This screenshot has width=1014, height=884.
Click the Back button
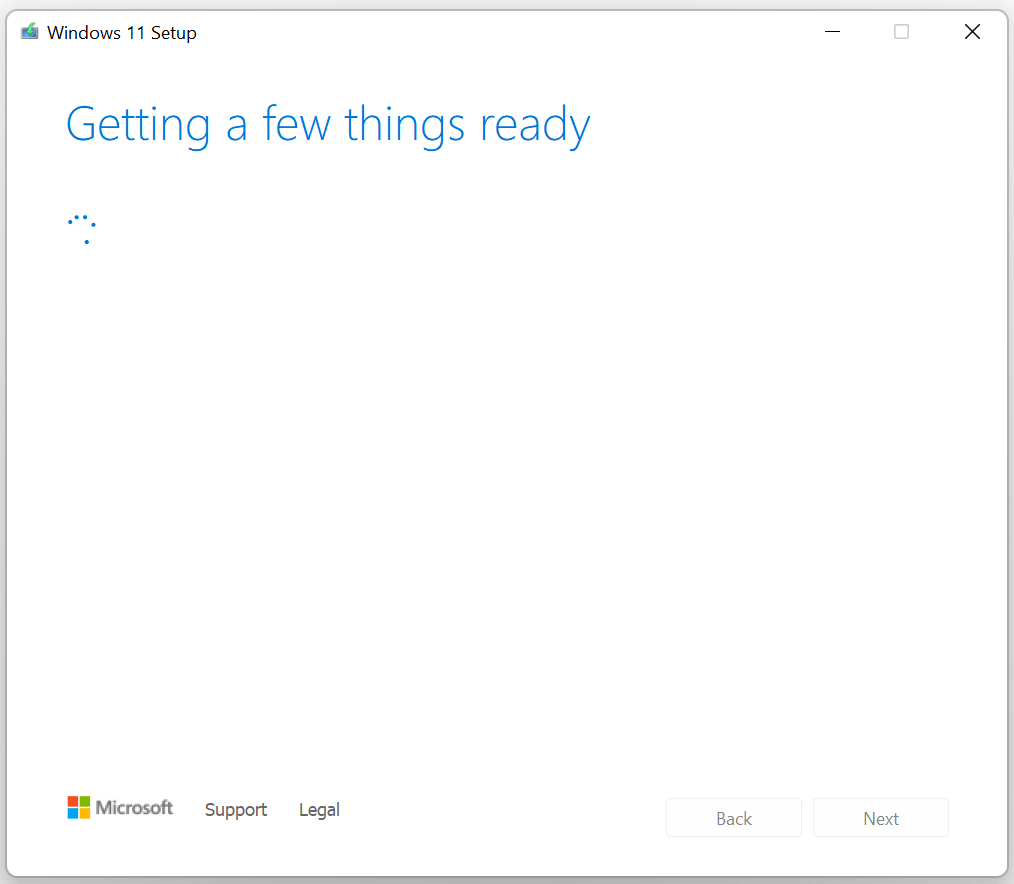(x=734, y=818)
